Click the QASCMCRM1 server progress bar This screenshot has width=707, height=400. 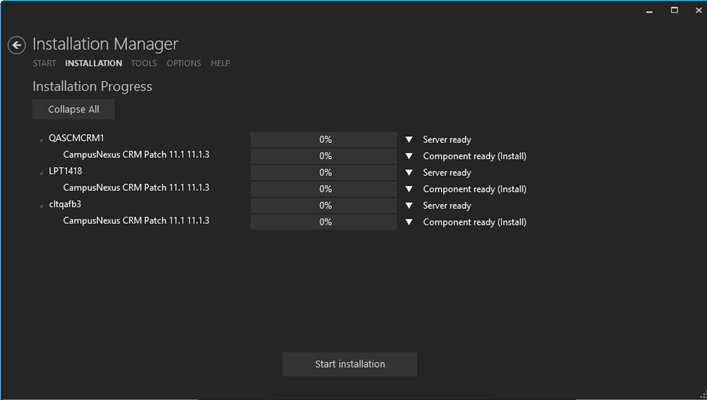pos(324,140)
